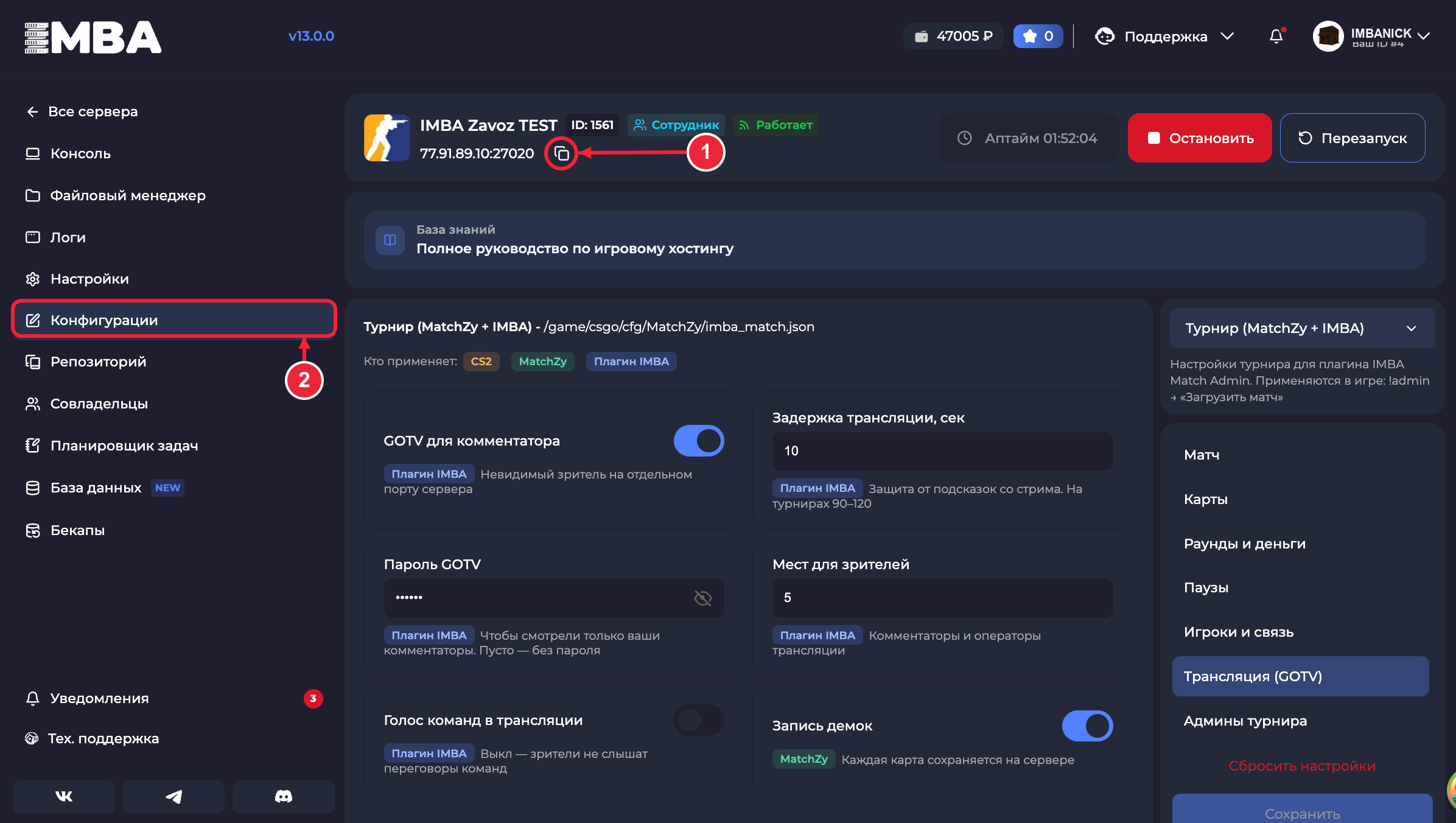Go back to Все сервера
Image resolution: width=1456 pixels, height=823 pixels.
point(82,111)
